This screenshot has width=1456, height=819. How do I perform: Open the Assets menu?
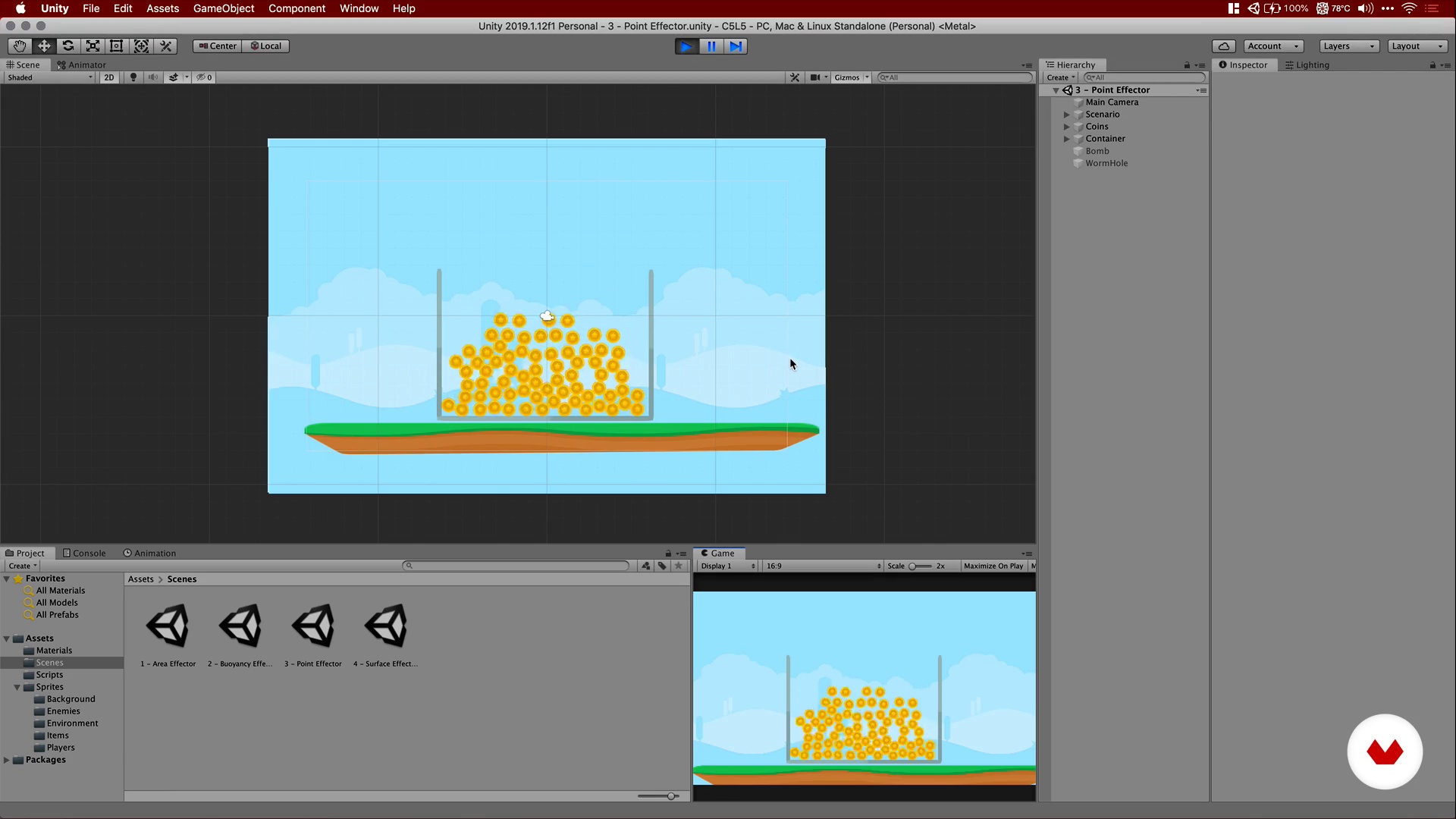(162, 8)
